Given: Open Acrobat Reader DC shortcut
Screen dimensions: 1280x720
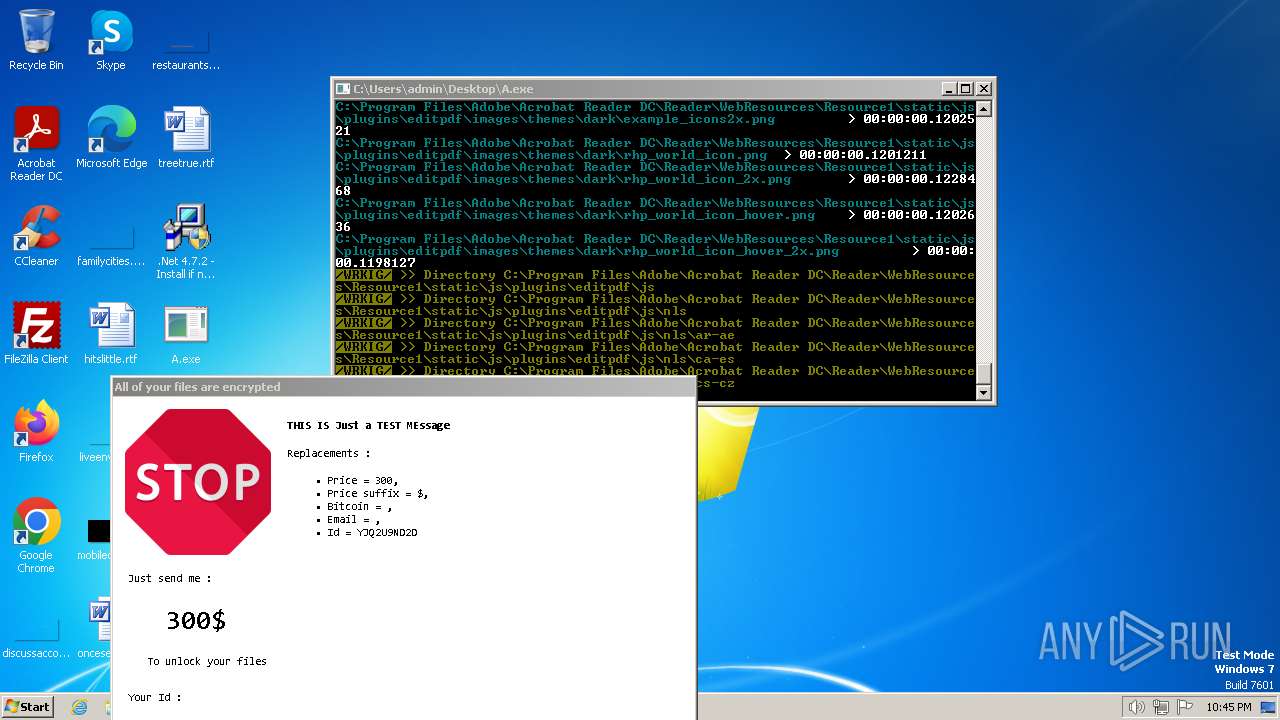Looking at the screenshot, I should (x=36, y=143).
